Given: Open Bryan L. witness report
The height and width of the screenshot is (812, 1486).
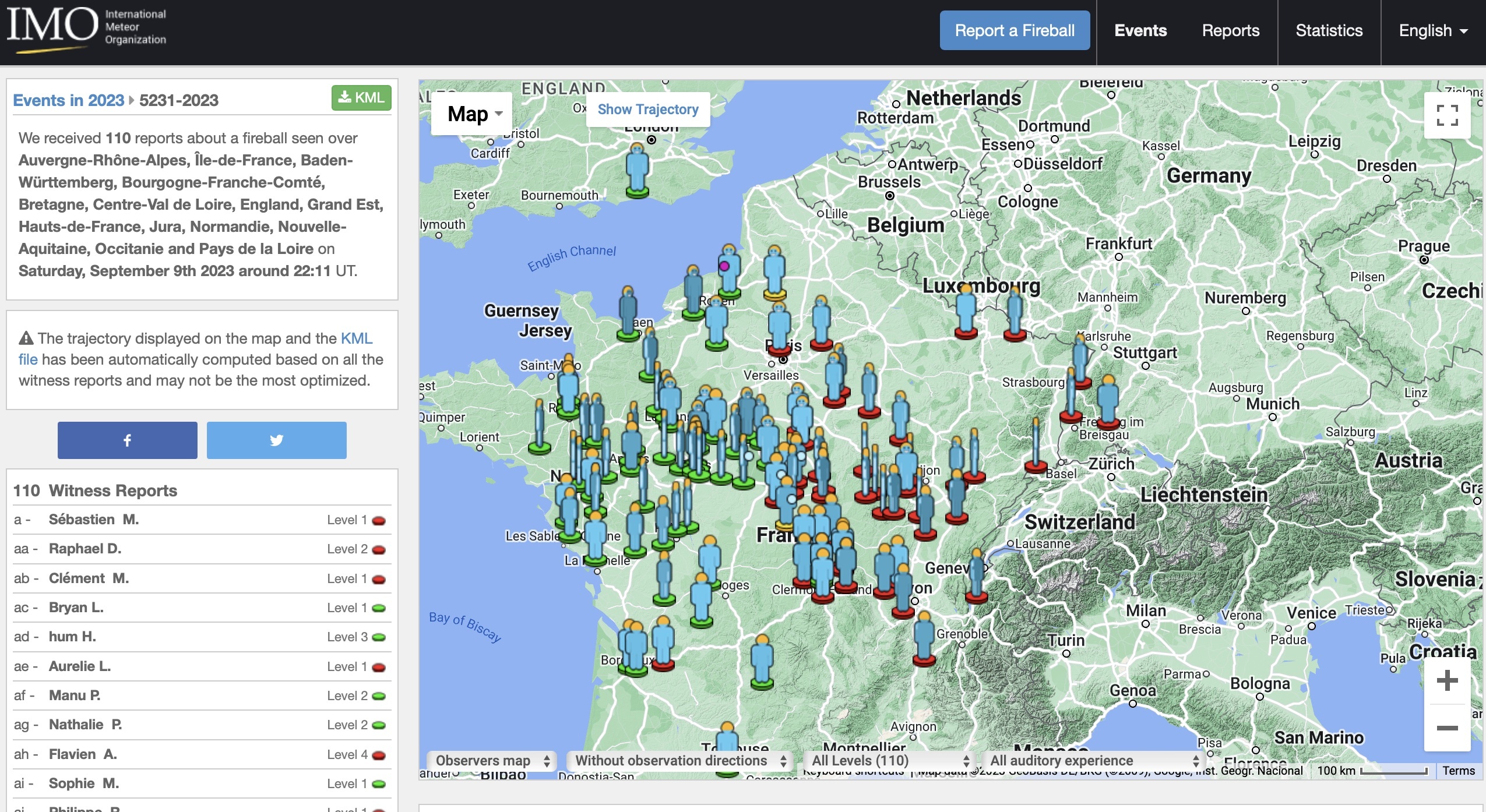Looking at the screenshot, I should click(x=76, y=608).
